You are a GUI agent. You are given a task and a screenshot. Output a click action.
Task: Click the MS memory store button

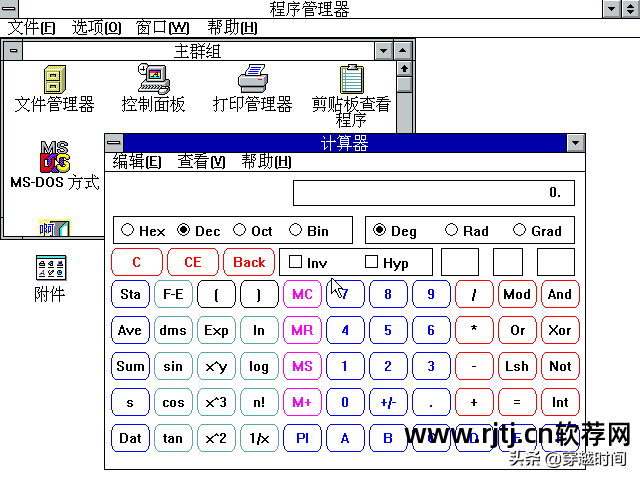pyautogui.click(x=302, y=366)
